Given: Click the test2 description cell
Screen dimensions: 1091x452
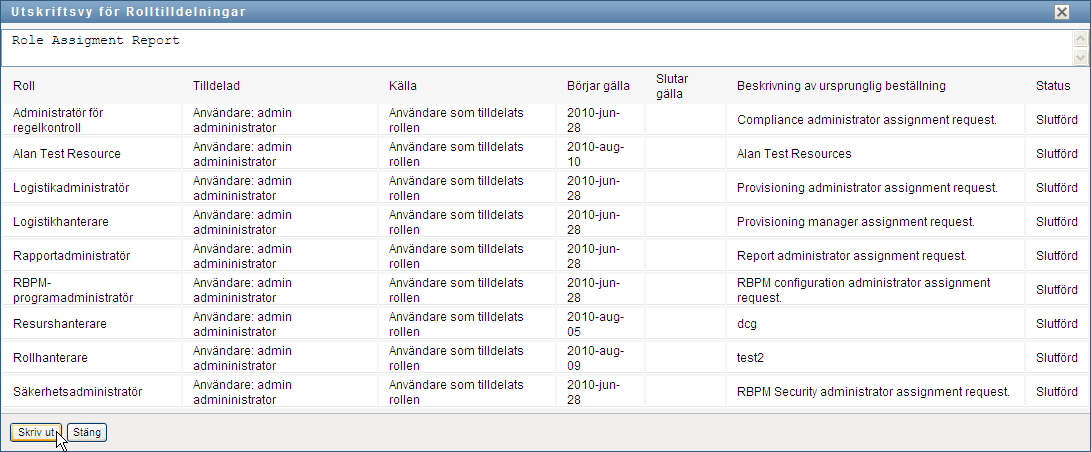Looking at the screenshot, I should point(875,358).
